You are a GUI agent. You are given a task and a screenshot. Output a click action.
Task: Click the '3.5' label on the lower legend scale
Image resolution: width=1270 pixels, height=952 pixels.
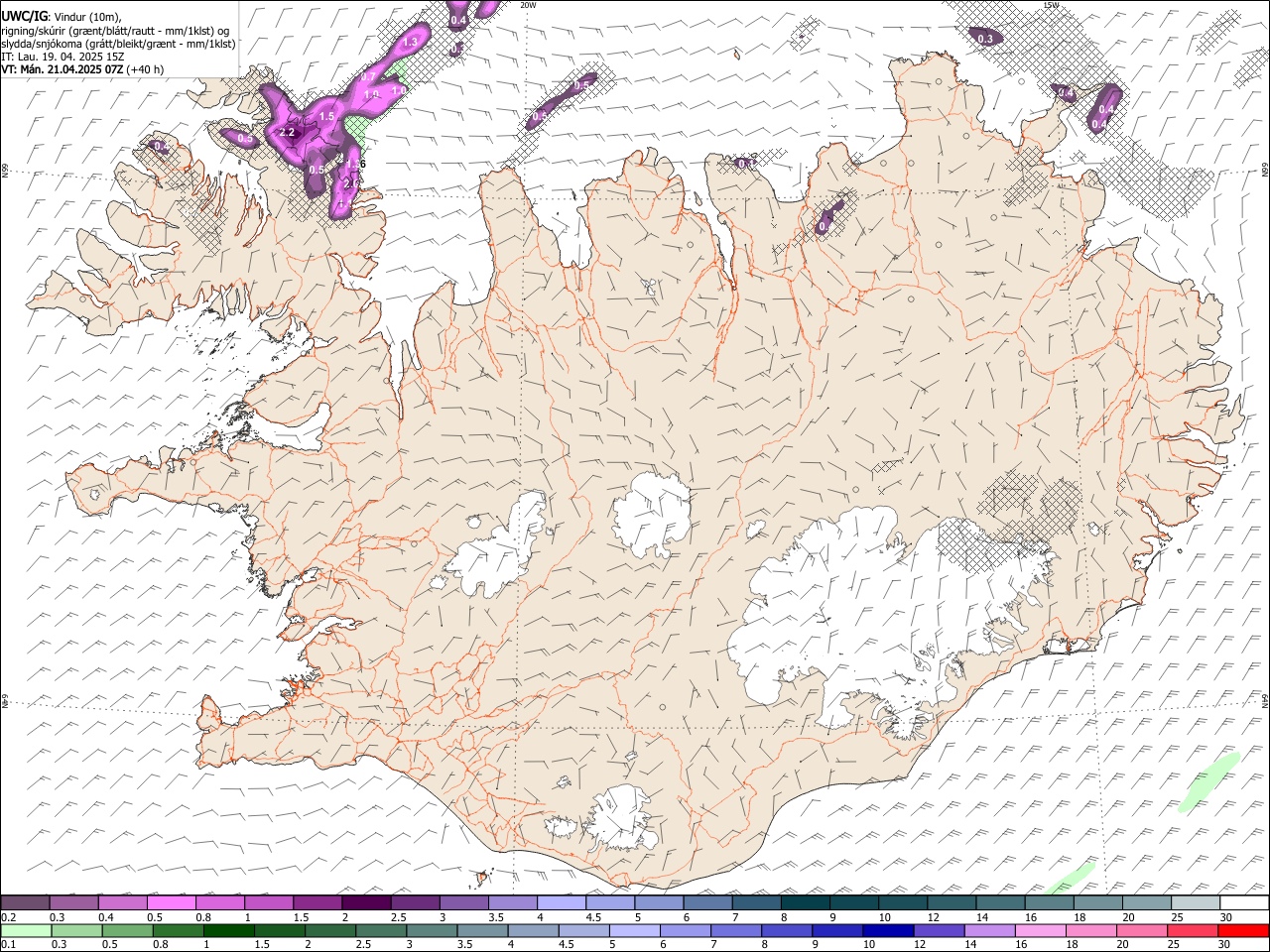click(x=463, y=945)
